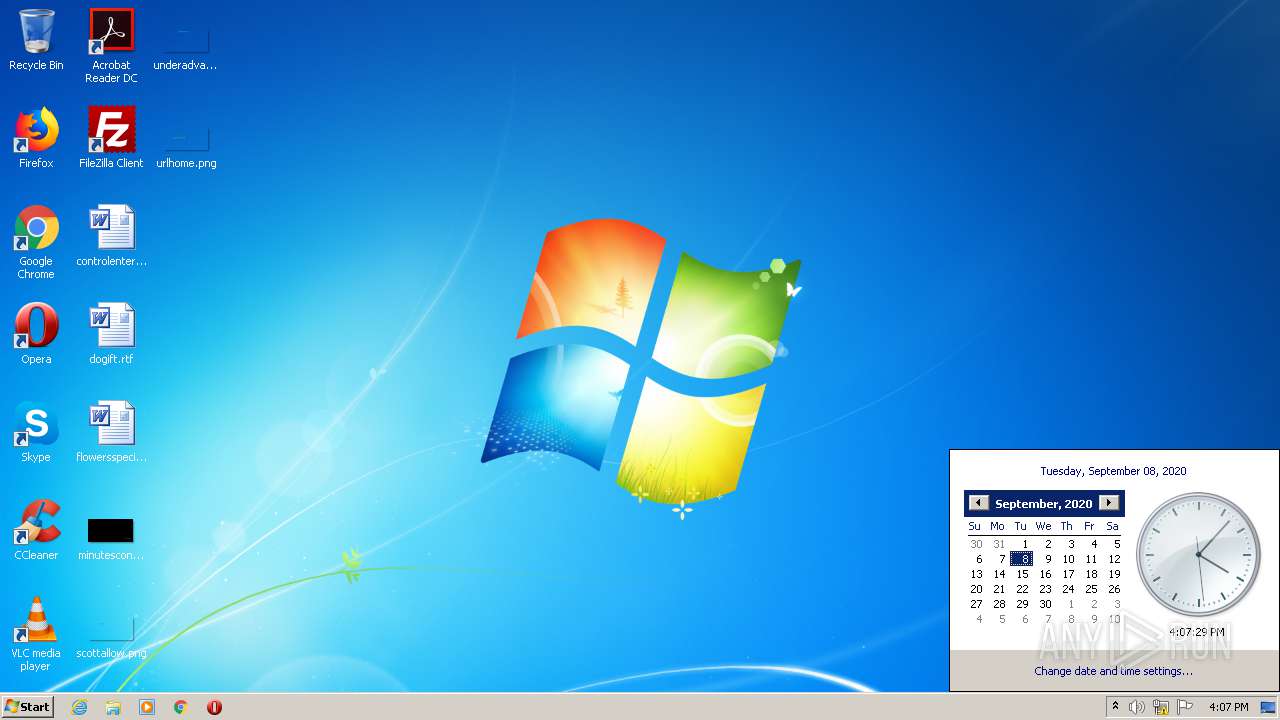Click the volume speaker tray icon
Viewport: 1280px width, 720px height.
[1137, 707]
